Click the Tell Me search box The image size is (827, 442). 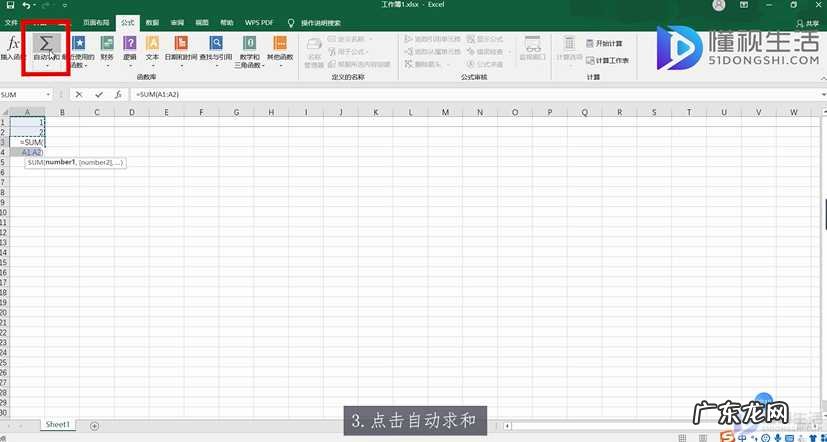click(321, 23)
